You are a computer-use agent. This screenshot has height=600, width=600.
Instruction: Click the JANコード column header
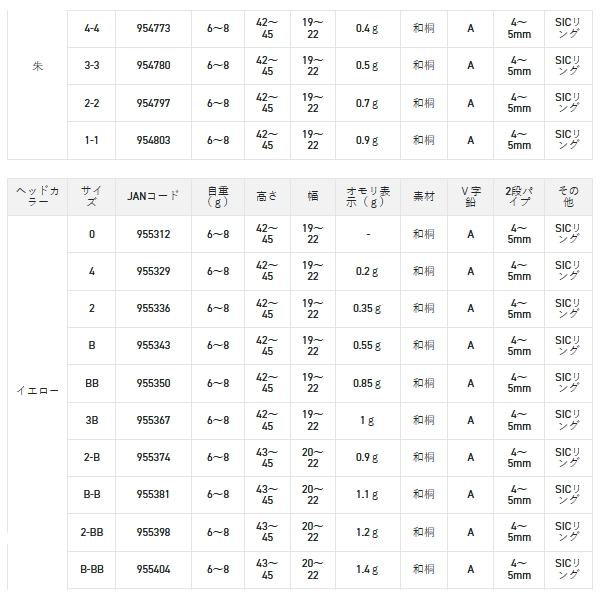(153, 196)
